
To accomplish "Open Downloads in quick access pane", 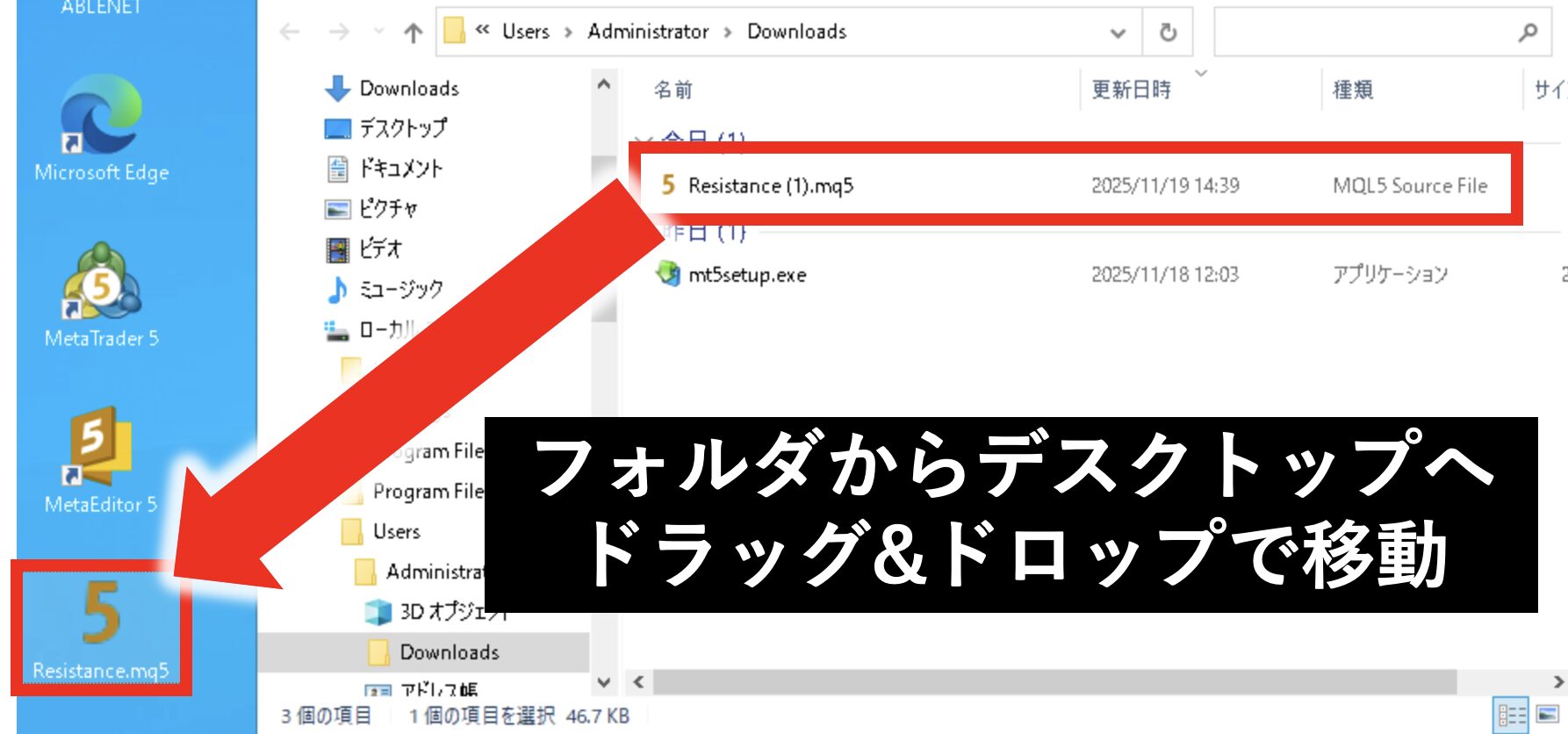I will click(408, 89).
